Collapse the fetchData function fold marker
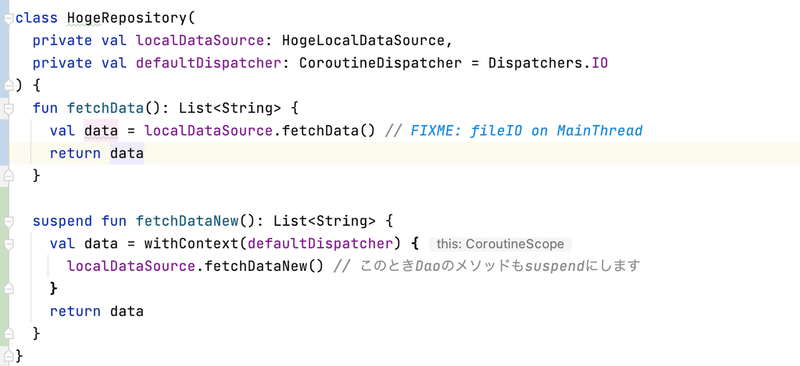The height and width of the screenshot is (366, 800). click(x=9, y=108)
